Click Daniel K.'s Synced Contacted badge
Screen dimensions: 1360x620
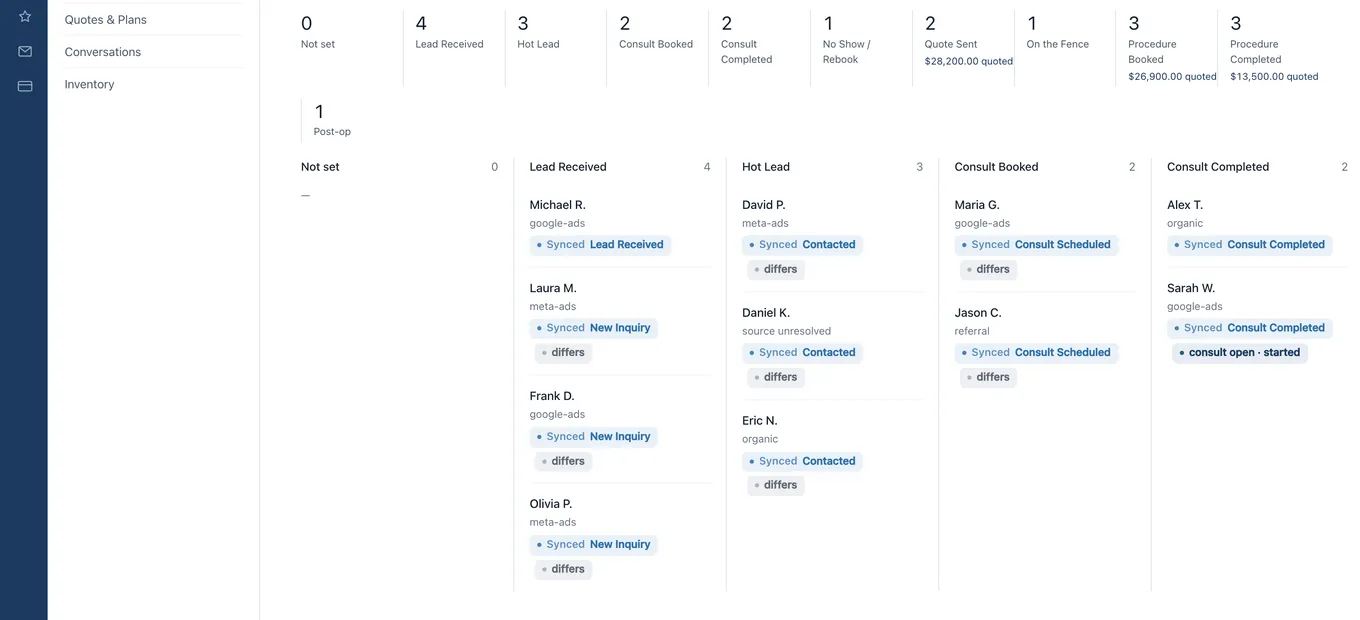[x=803, y=352]
